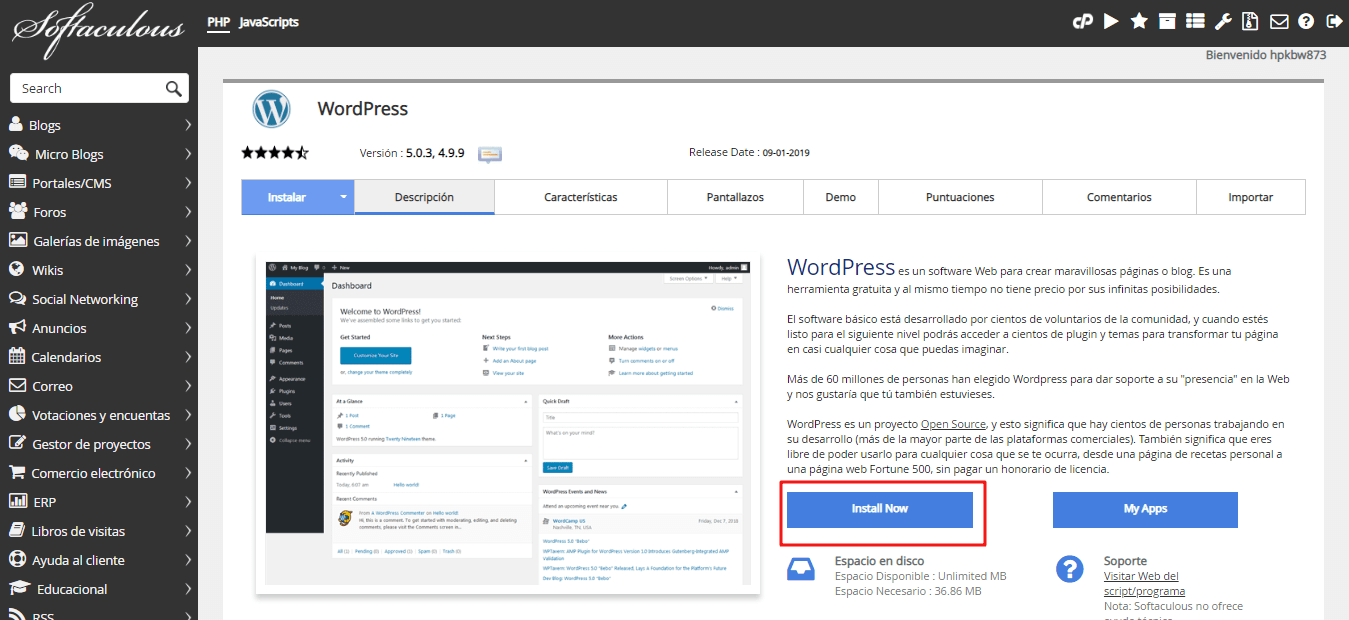Click the star rating under WordPress

pos(275,153)
